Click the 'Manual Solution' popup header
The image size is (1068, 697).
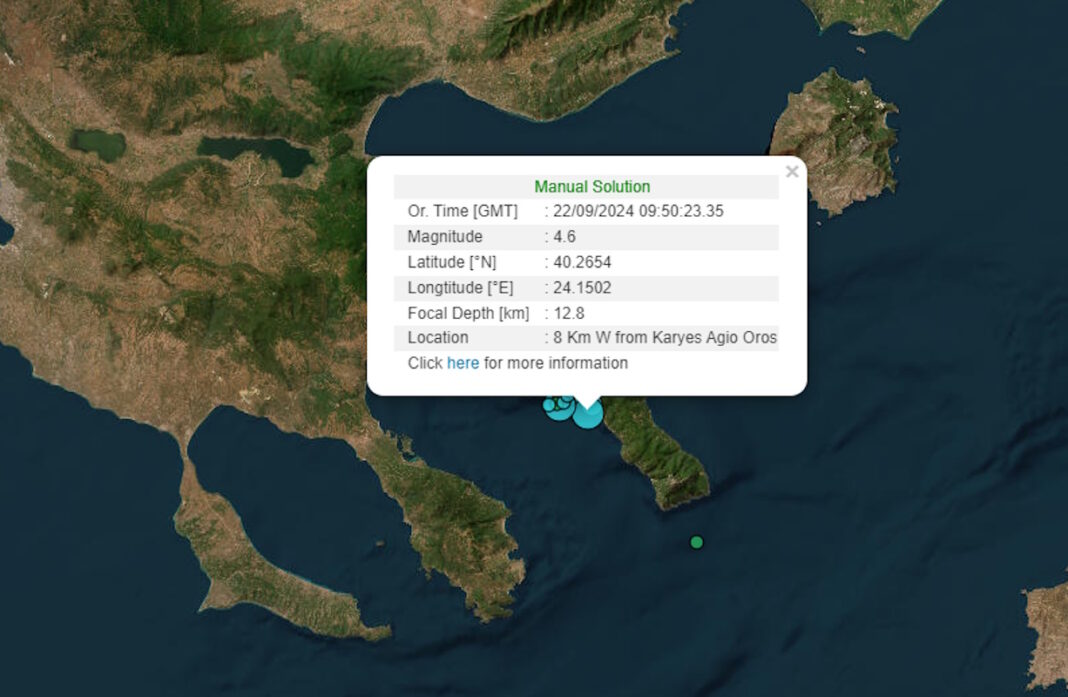pos(592,187)
